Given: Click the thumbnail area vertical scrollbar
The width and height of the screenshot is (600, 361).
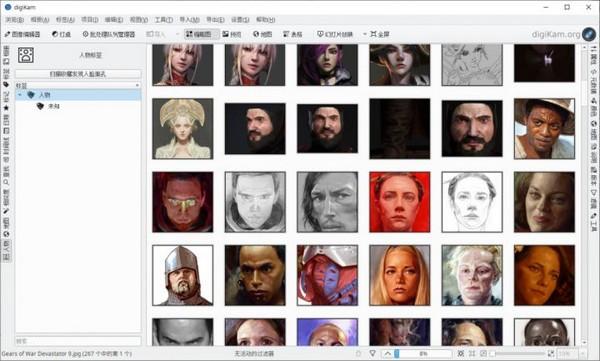Looking at the screenshot, I should click(x=584, y=194).
